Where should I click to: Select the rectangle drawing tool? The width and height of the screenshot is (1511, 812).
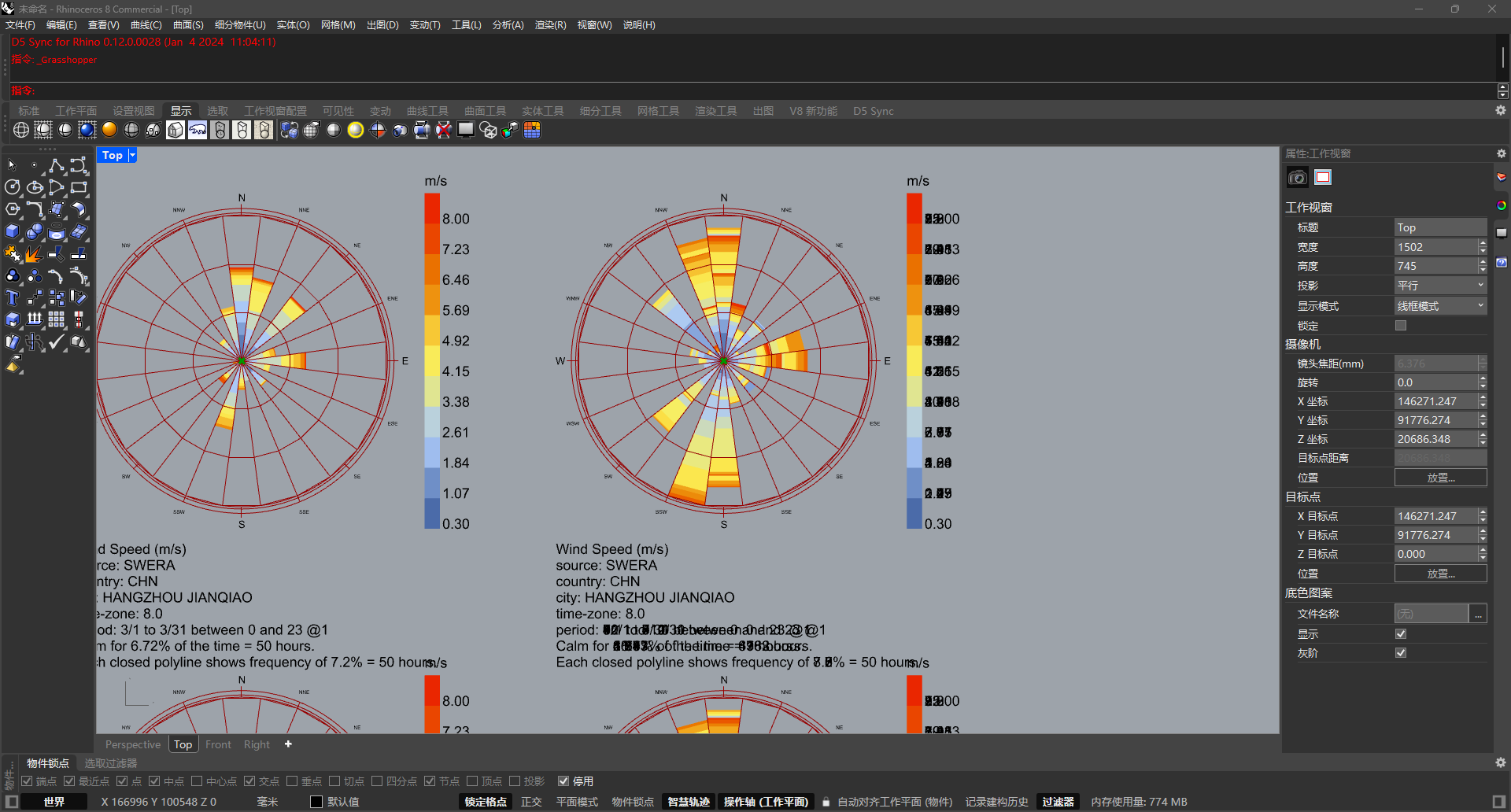pyautogui.click(x=79, y=187)
